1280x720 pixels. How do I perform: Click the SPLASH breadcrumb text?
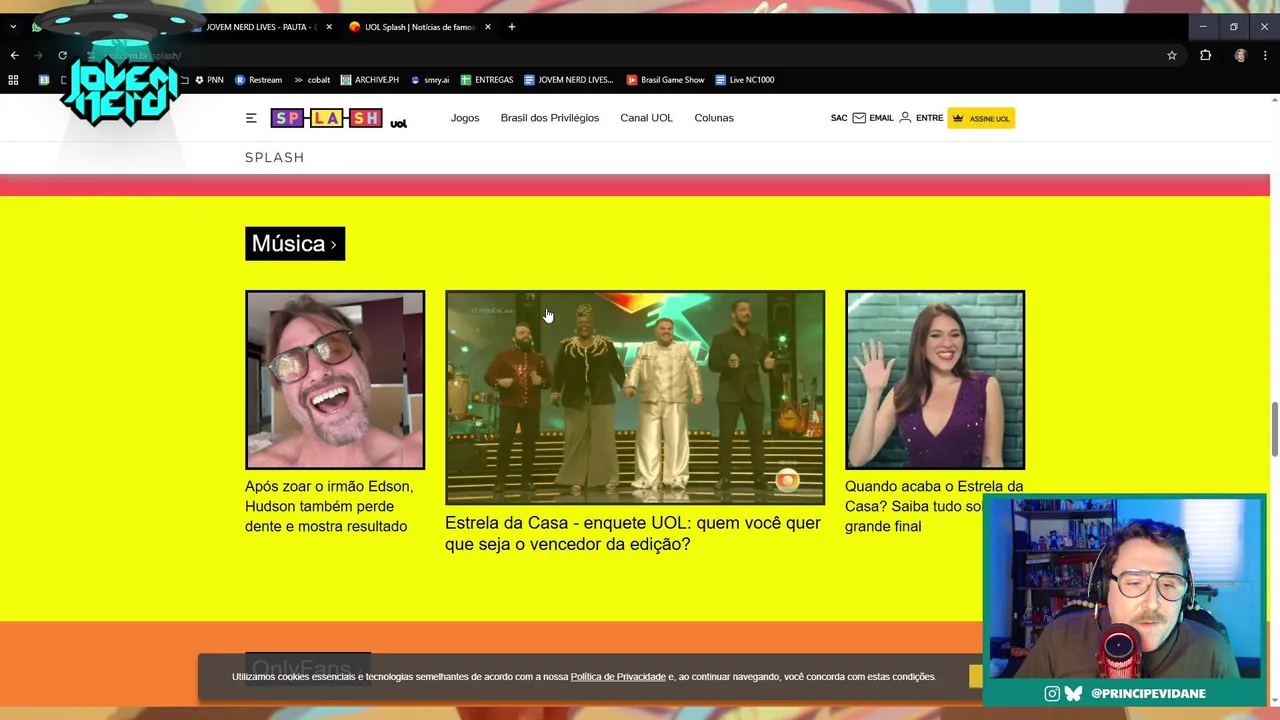pyautogui.click(x=274, y=157)
